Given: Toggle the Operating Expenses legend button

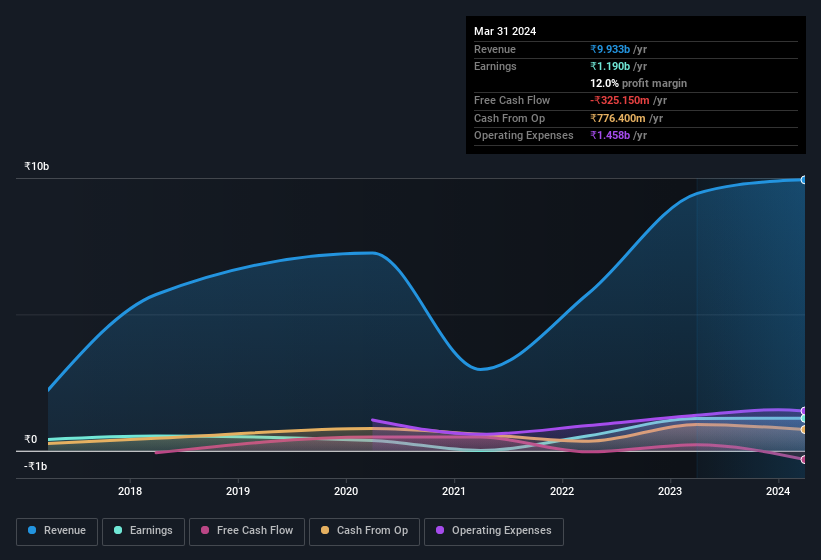Looking at the screenshot, I should (494, 532).
